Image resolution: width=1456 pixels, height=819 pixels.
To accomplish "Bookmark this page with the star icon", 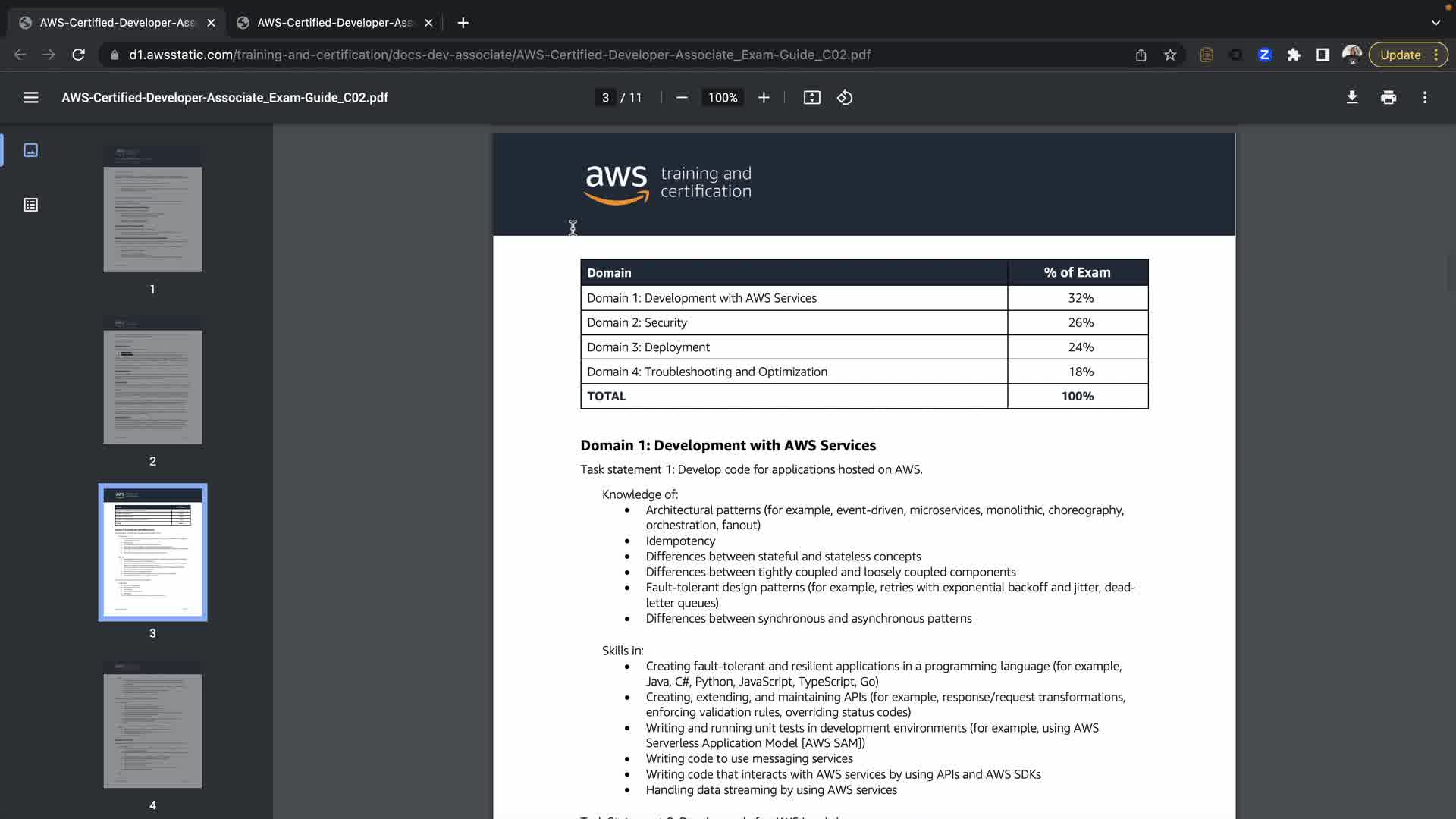I will [x=1170, y=55].
